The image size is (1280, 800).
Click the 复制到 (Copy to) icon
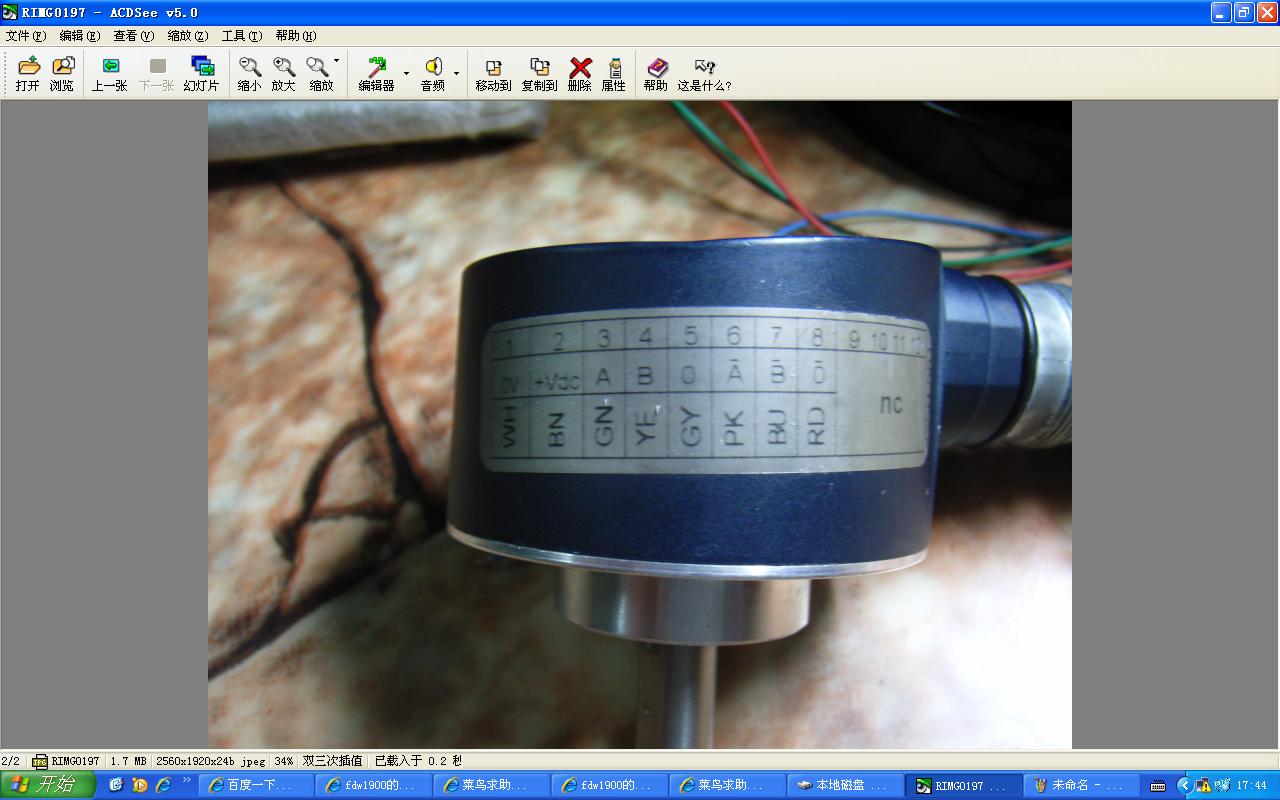[539, 74]
